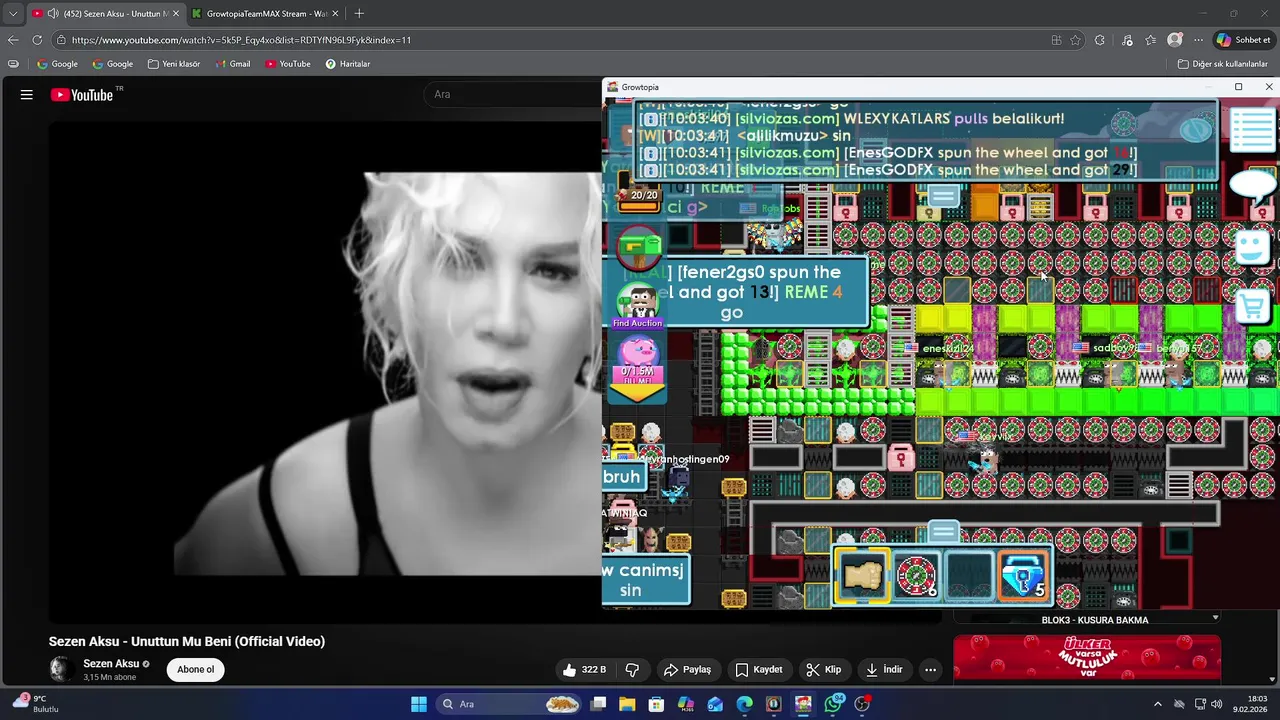The width and height of the screenshot is (1280, 720).
Task: Open Growtopia app icon in taskbar
Action: point(803,704)
